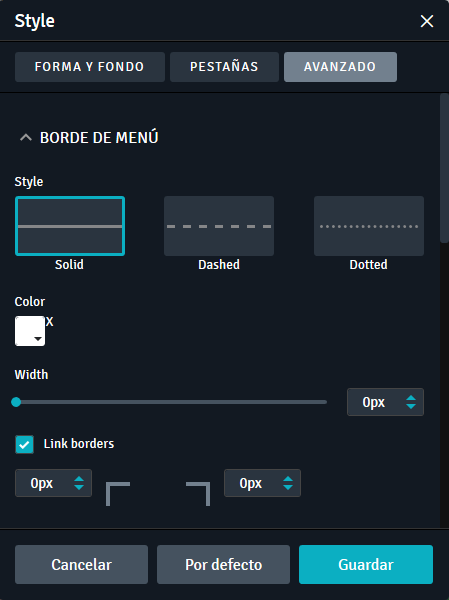
Task: Select the AVANZADO tab
Action: click(340, 67)
